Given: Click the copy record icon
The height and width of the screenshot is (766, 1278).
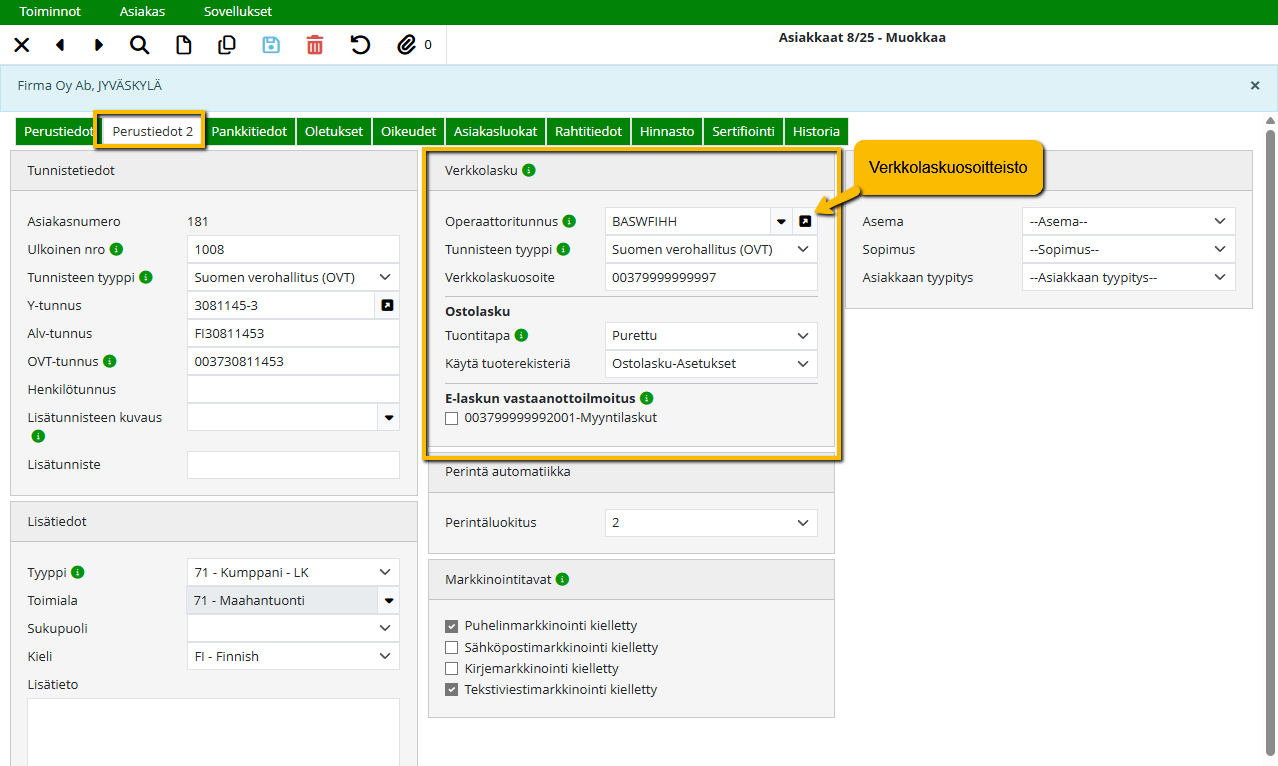Looking at the screenshot, I should pos(227,45).
